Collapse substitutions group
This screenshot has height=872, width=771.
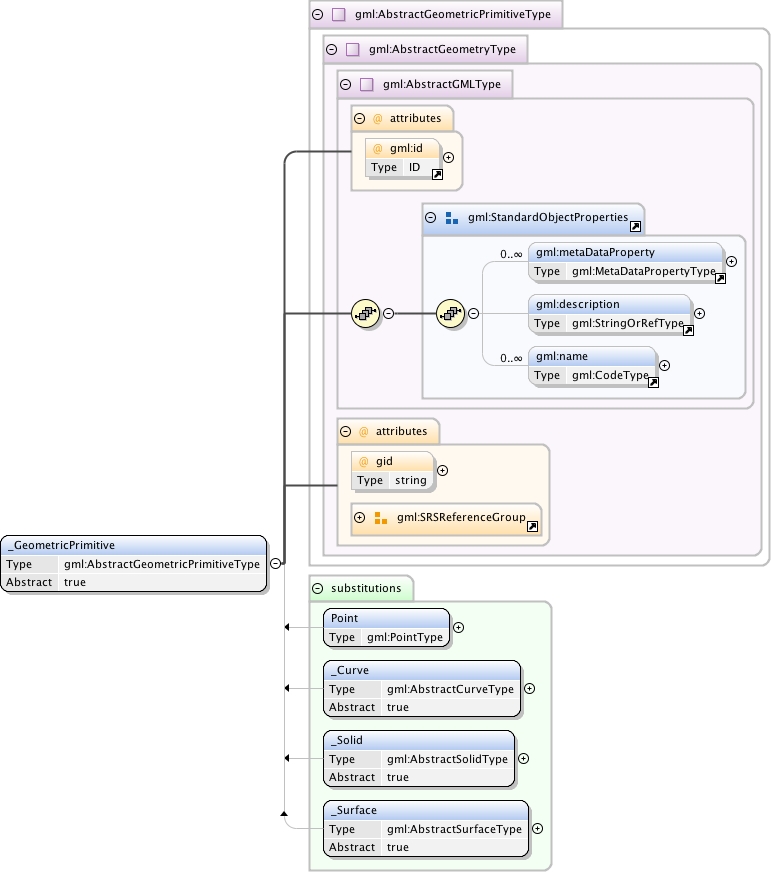[318, 588]
